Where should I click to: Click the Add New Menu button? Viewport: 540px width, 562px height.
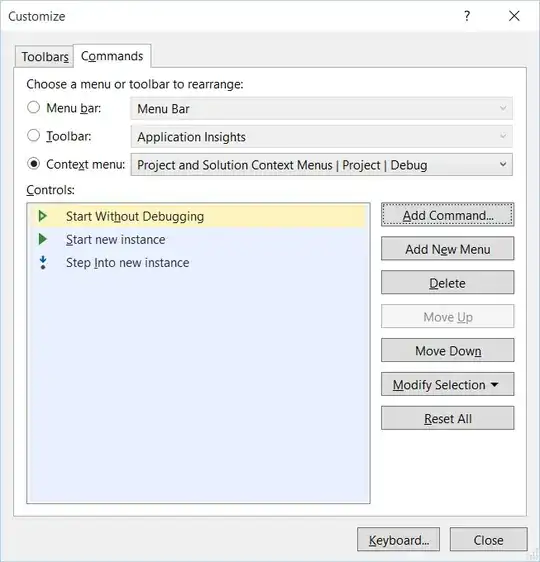[447, 248]
